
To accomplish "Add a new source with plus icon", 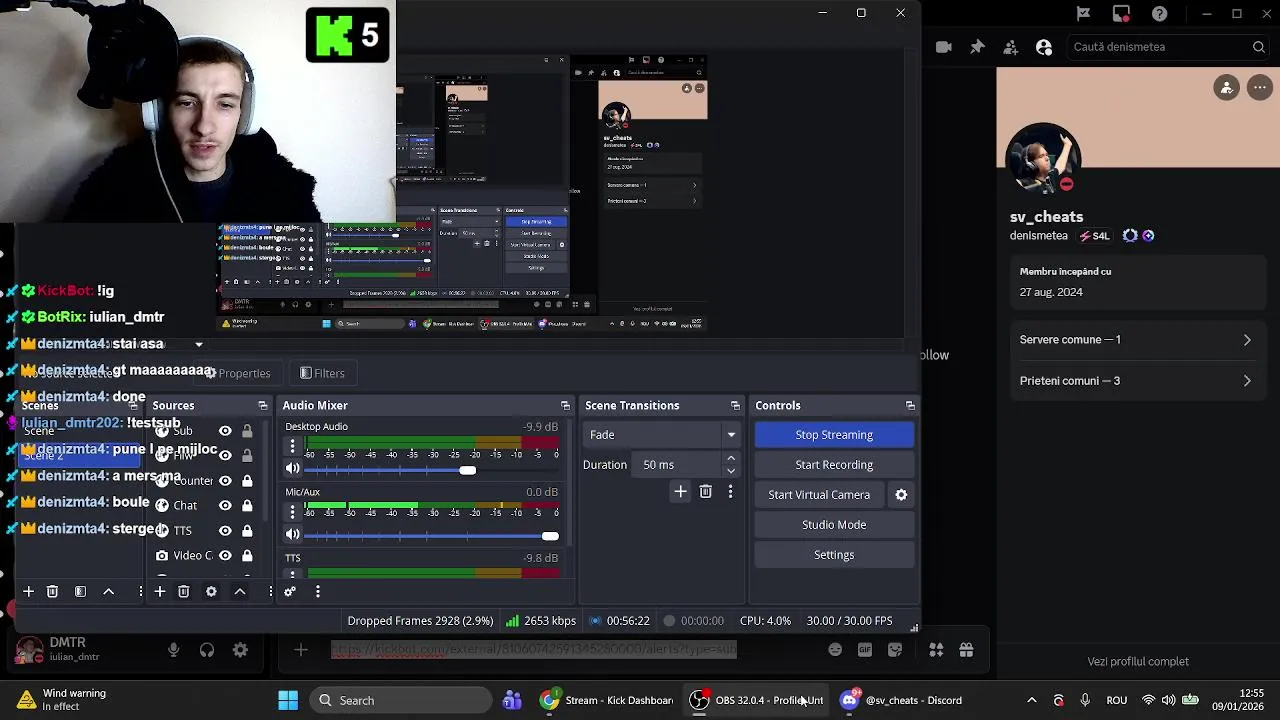I will 159,592.
